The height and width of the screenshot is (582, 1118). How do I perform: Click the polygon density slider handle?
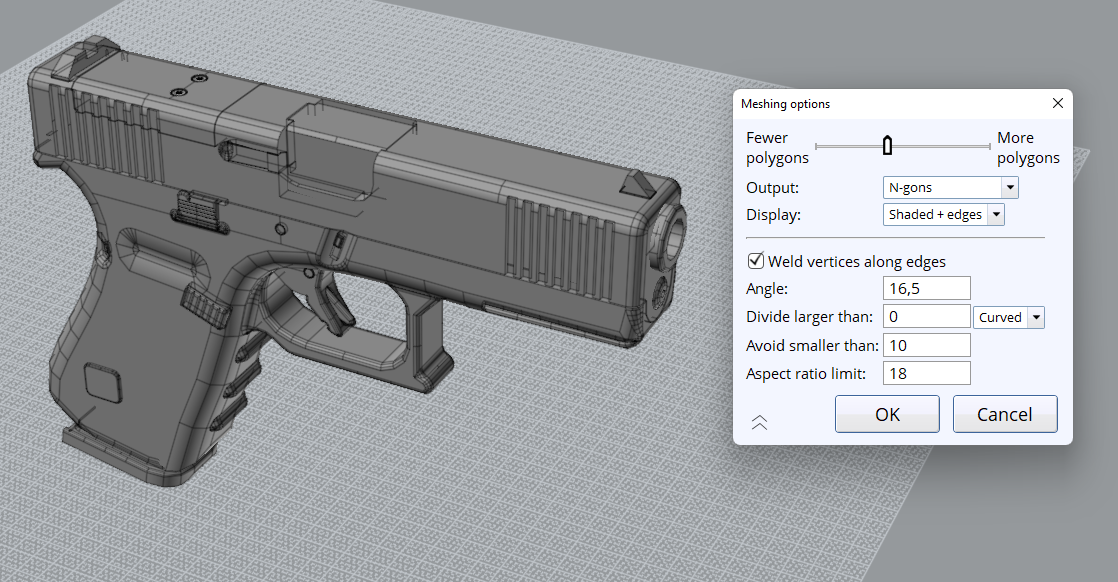click(887, 147)
